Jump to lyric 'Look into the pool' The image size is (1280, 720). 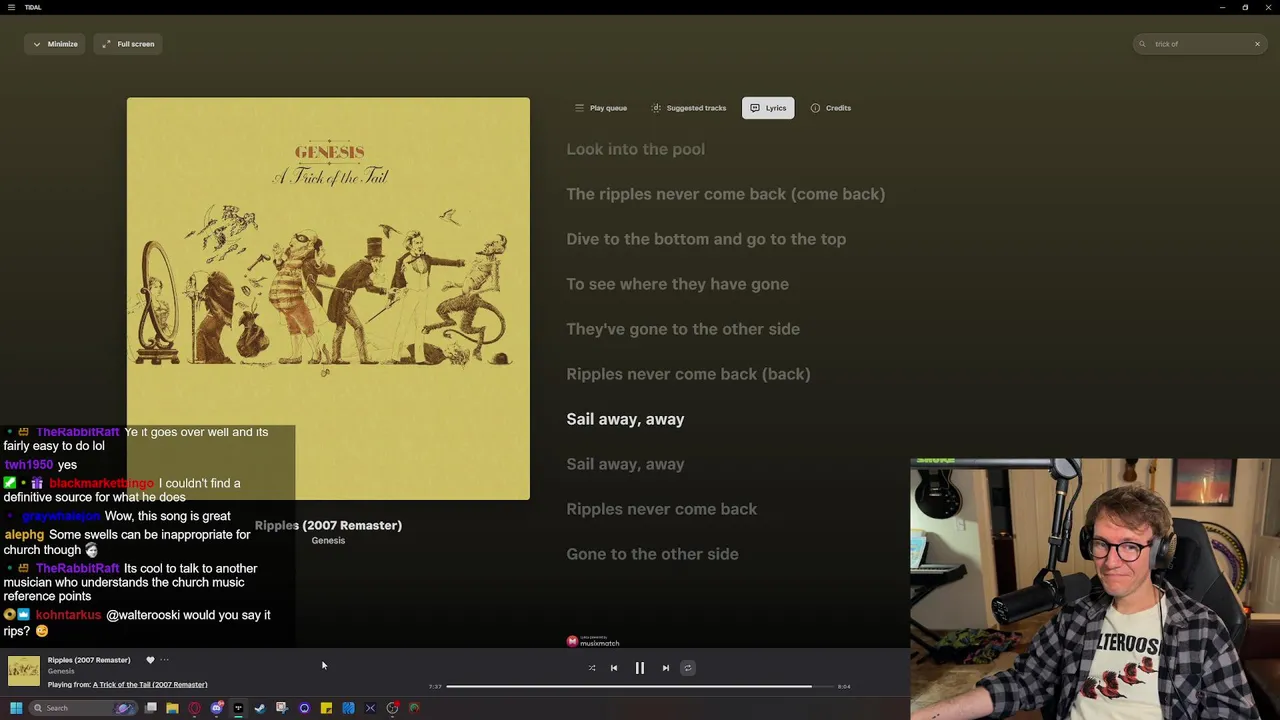click(635, 149)
